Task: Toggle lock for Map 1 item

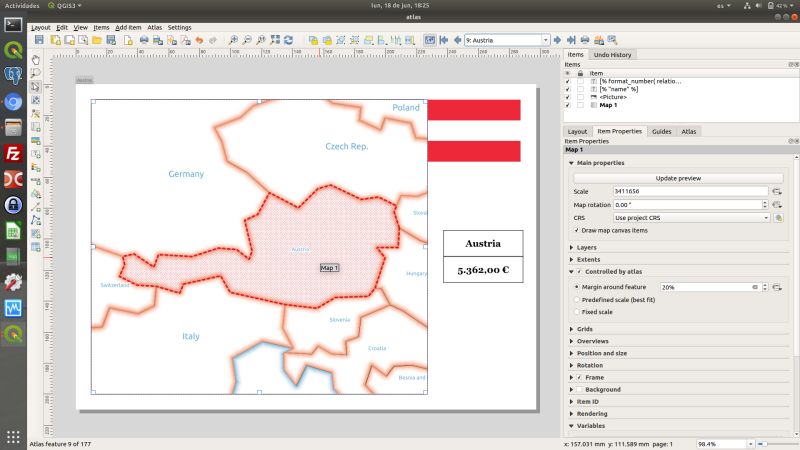Action: 580,105
